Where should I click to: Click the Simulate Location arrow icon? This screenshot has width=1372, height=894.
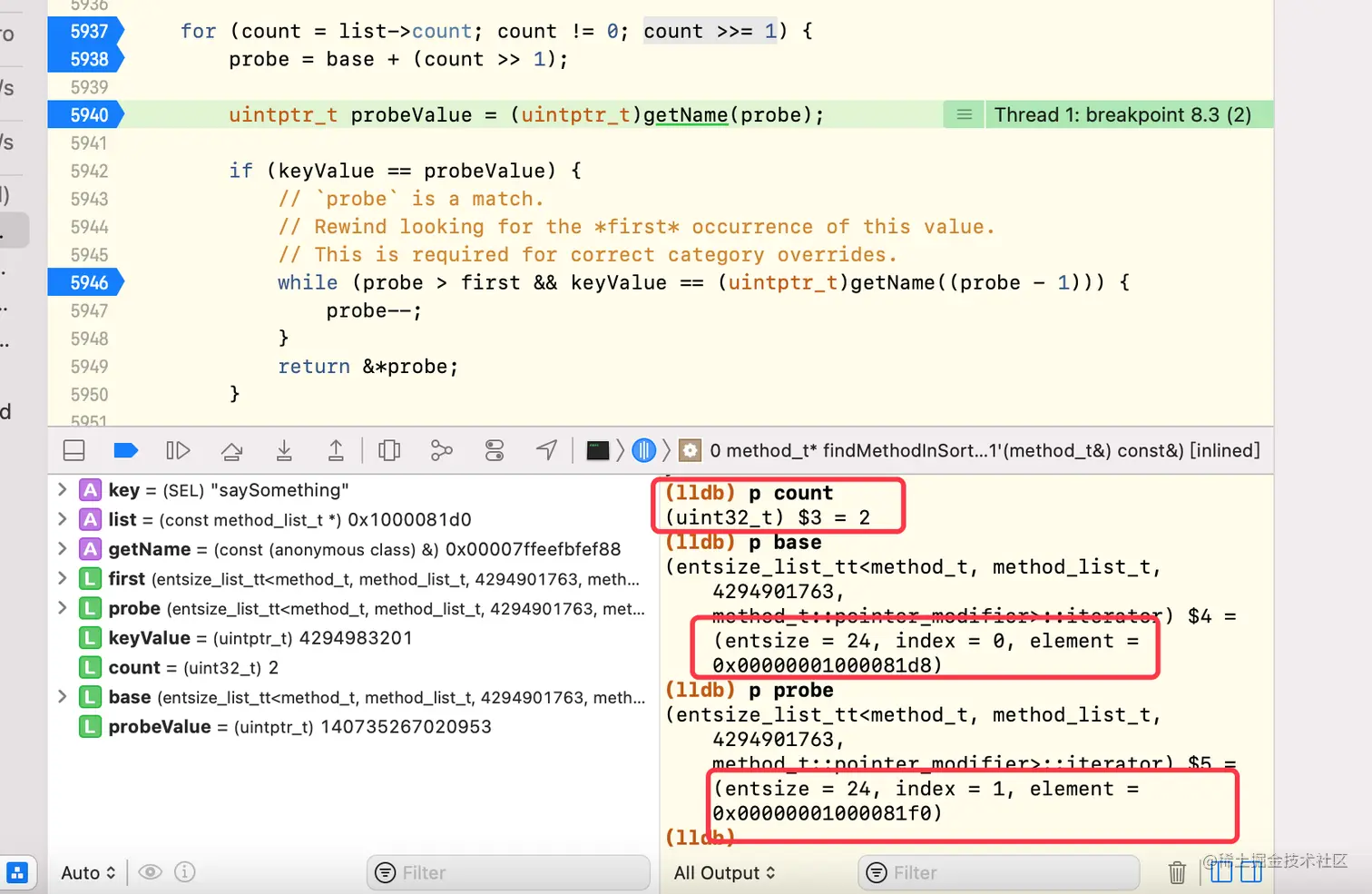[x=546, y=450]
